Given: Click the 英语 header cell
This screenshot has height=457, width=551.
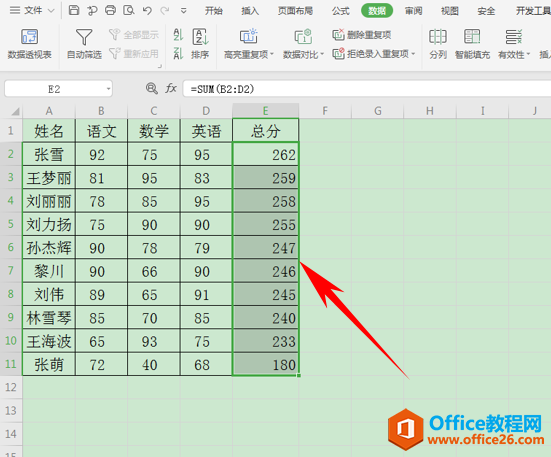Looking at the screenshot, I should coord(206,131).
